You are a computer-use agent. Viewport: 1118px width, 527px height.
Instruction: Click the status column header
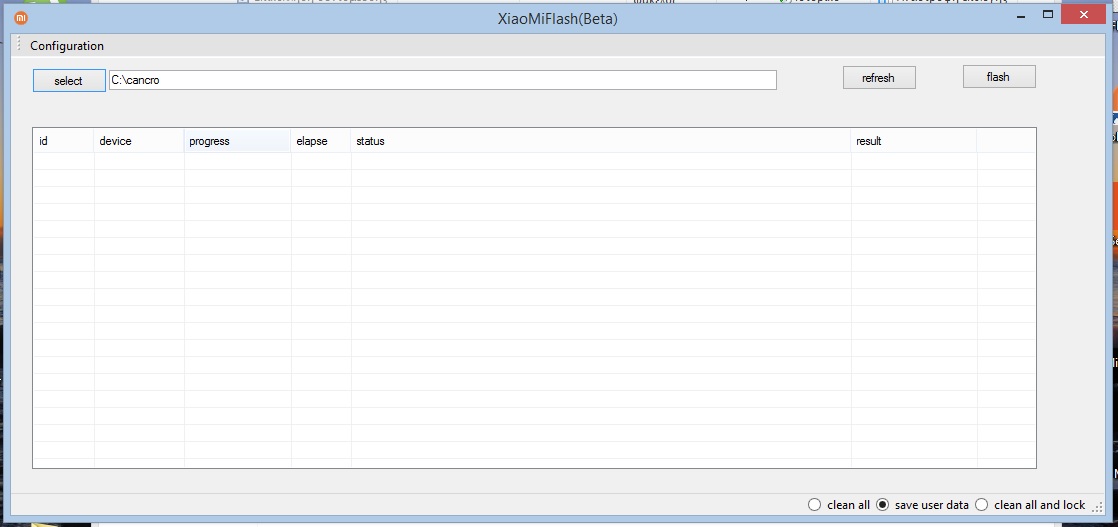coord(600,141)
